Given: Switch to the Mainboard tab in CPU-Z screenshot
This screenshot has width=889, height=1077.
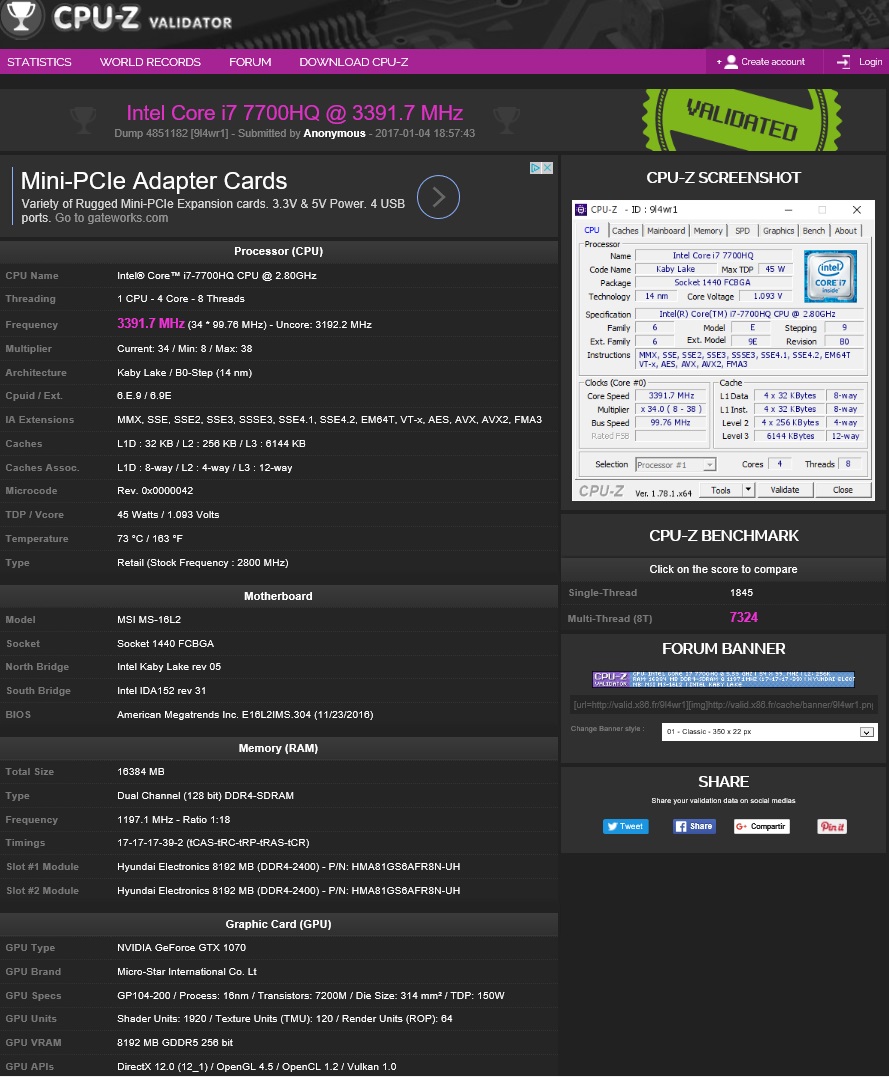Looking at the screenshot, I should 666,231.
